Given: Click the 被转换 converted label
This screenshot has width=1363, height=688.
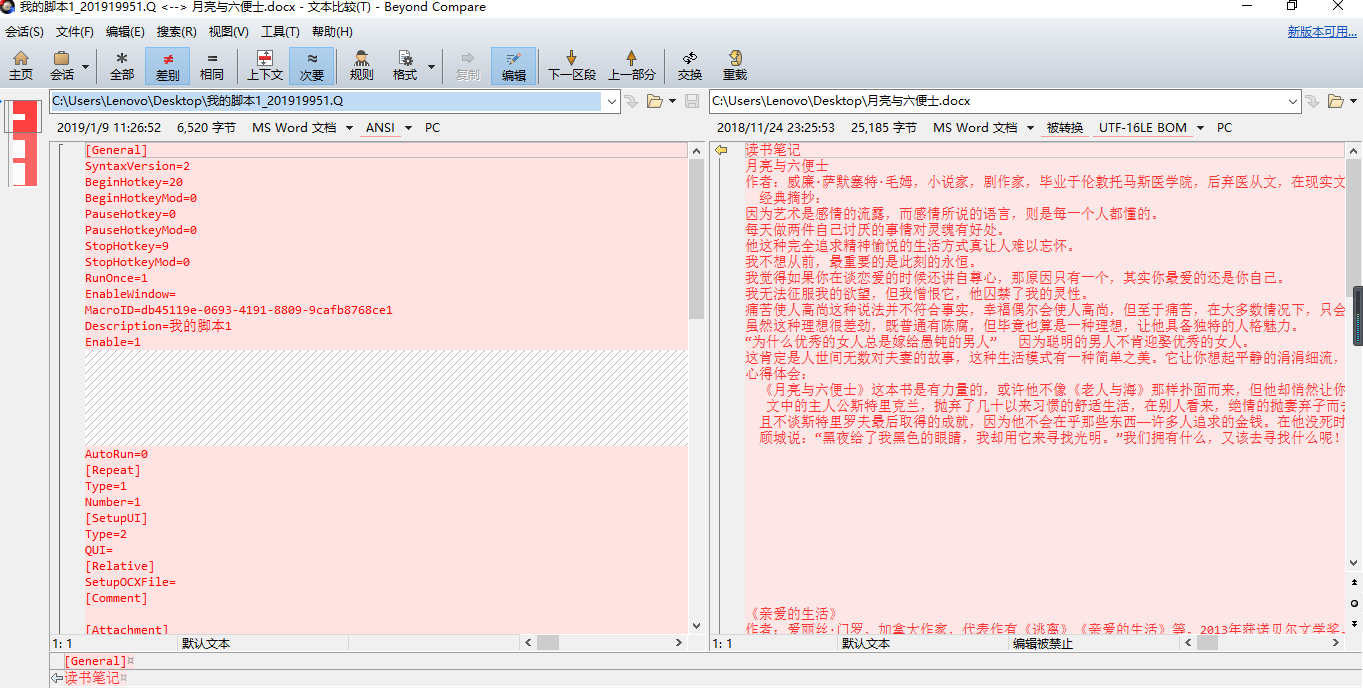Looking at the screenshot, I should point(1064,128).
